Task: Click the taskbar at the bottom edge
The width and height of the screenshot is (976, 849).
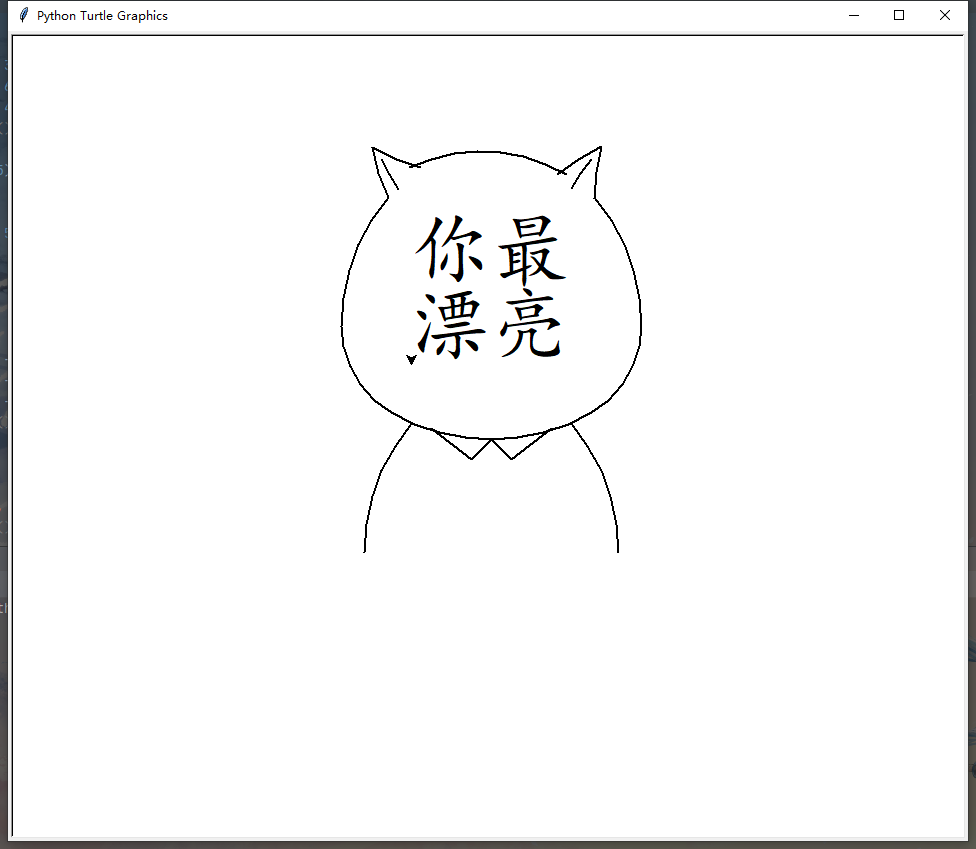Action: pos(488,845)
